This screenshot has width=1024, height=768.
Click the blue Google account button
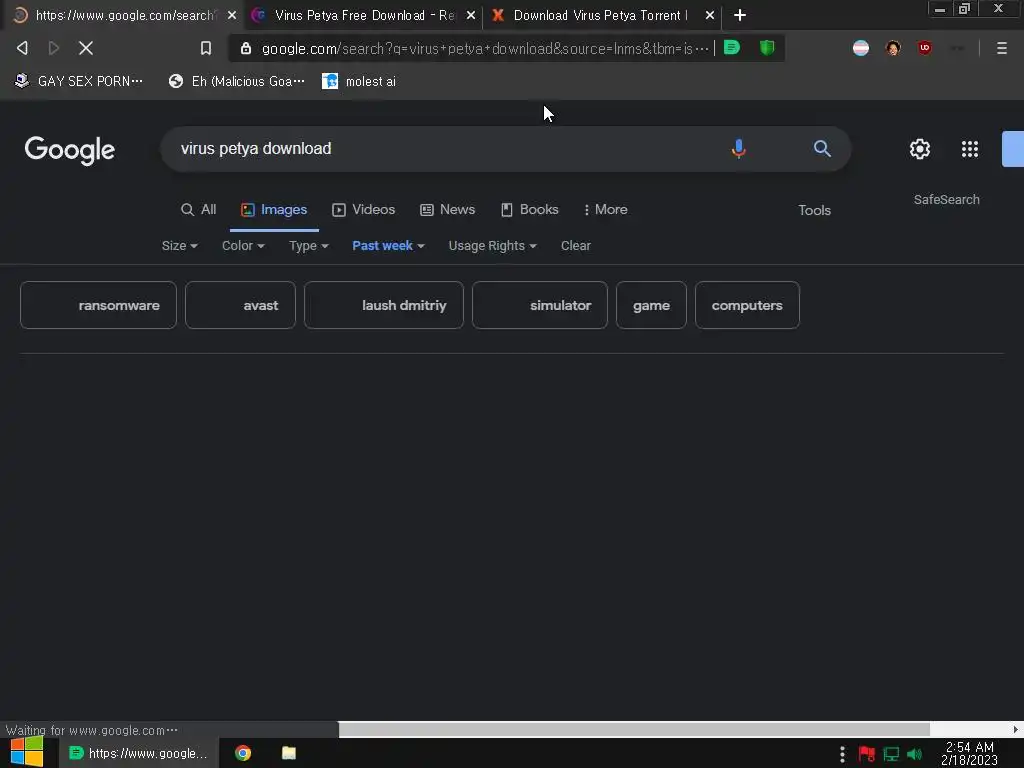[x=1013, y=149]
